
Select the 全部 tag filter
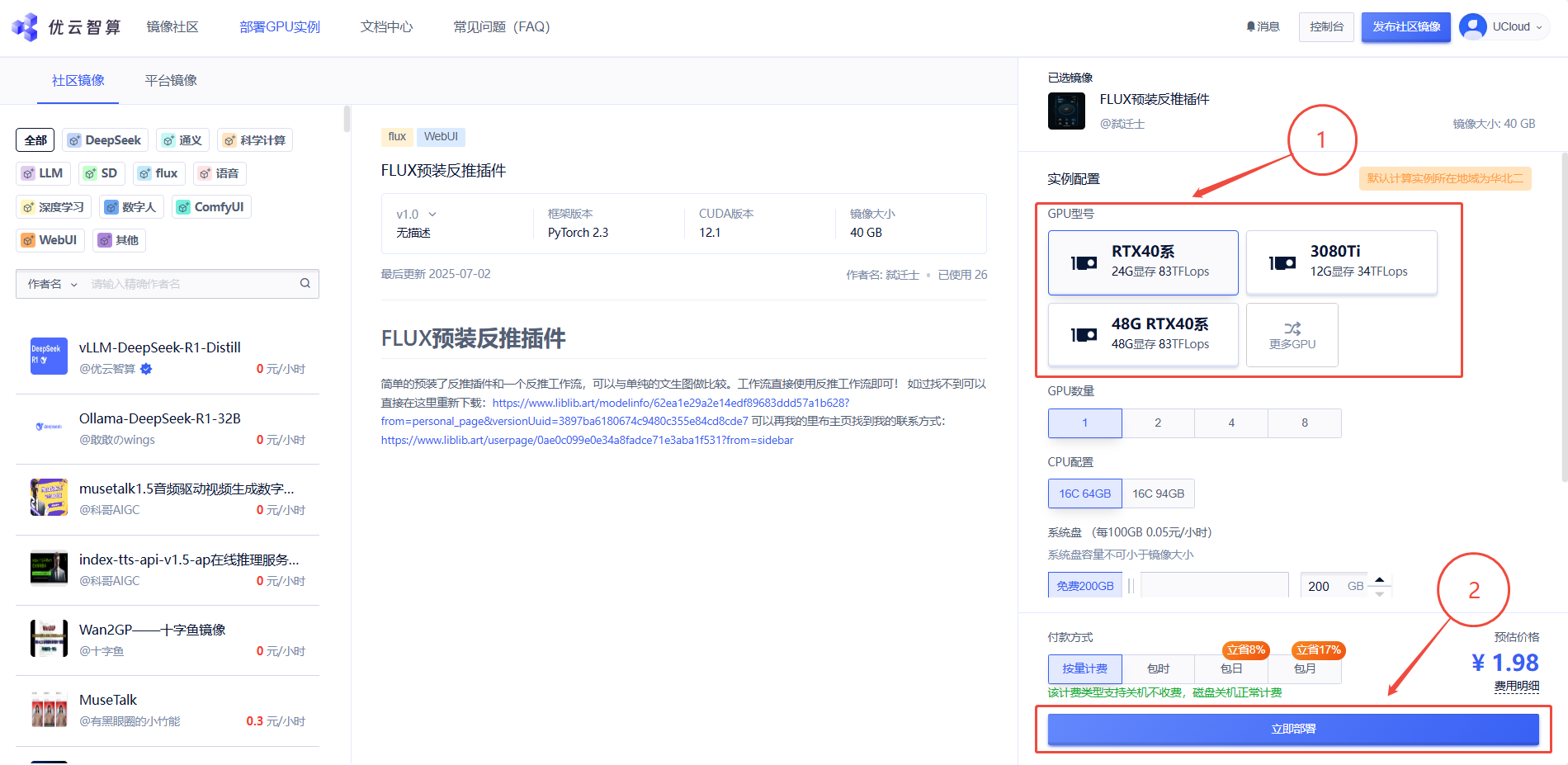pyautogui.click(x=35, y=140)
